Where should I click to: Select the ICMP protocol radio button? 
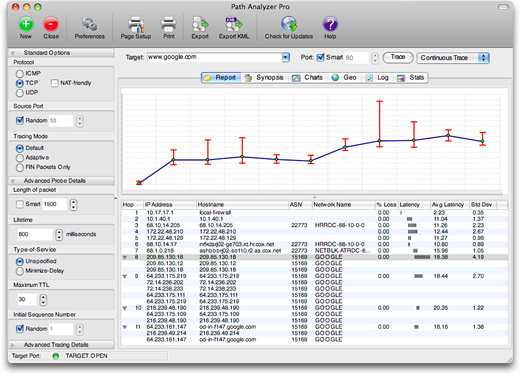(20, 73)
